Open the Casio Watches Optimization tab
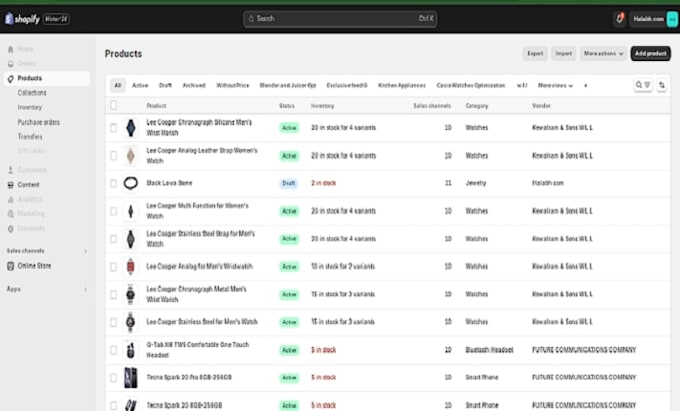680x411 pixels. coord(471,85)
